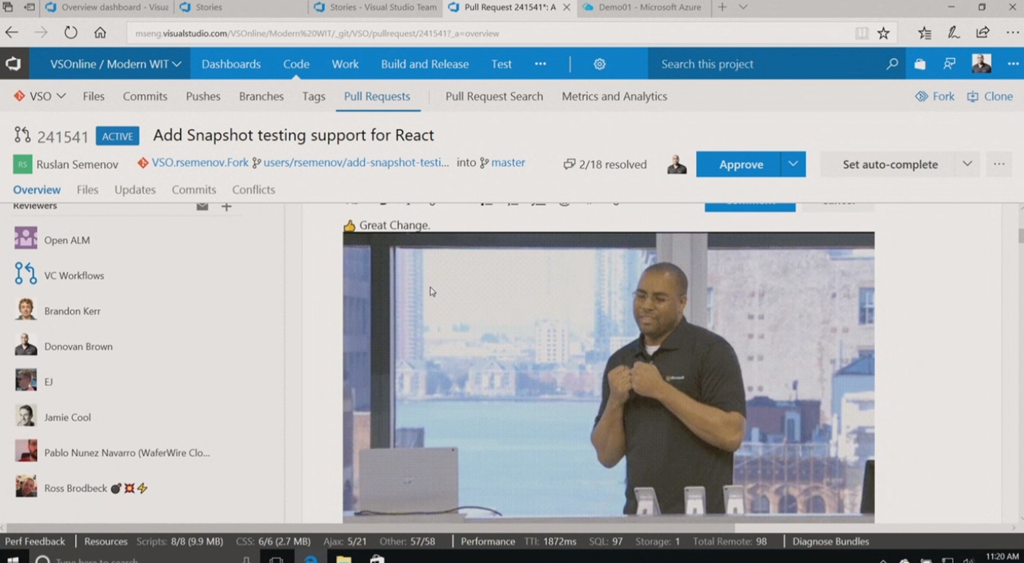Expand the Set auto-complete dropdown arrow
The width and height of the screenshot is (1024, 563).
click(966, 164)
